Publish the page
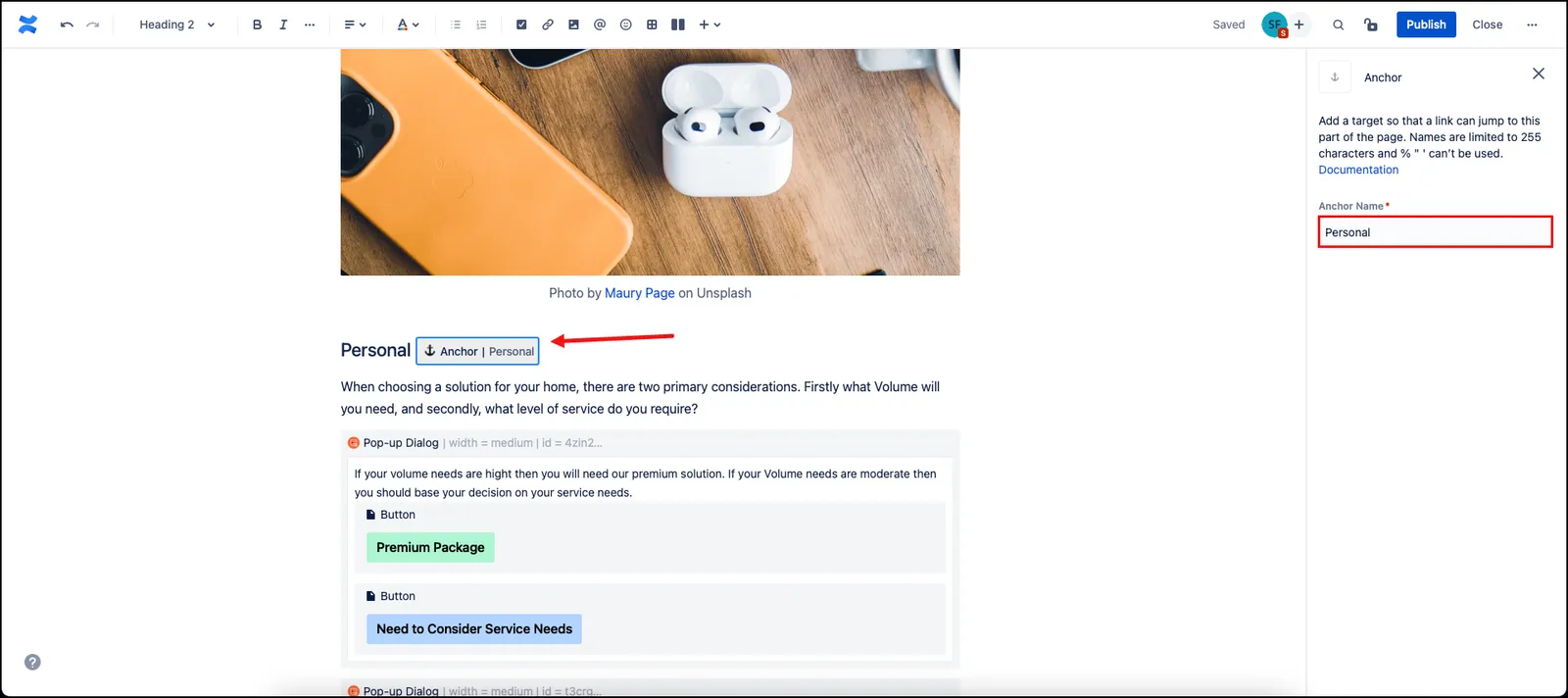The height and width of the screenshot is (698, 1568). pos(1426,25)
